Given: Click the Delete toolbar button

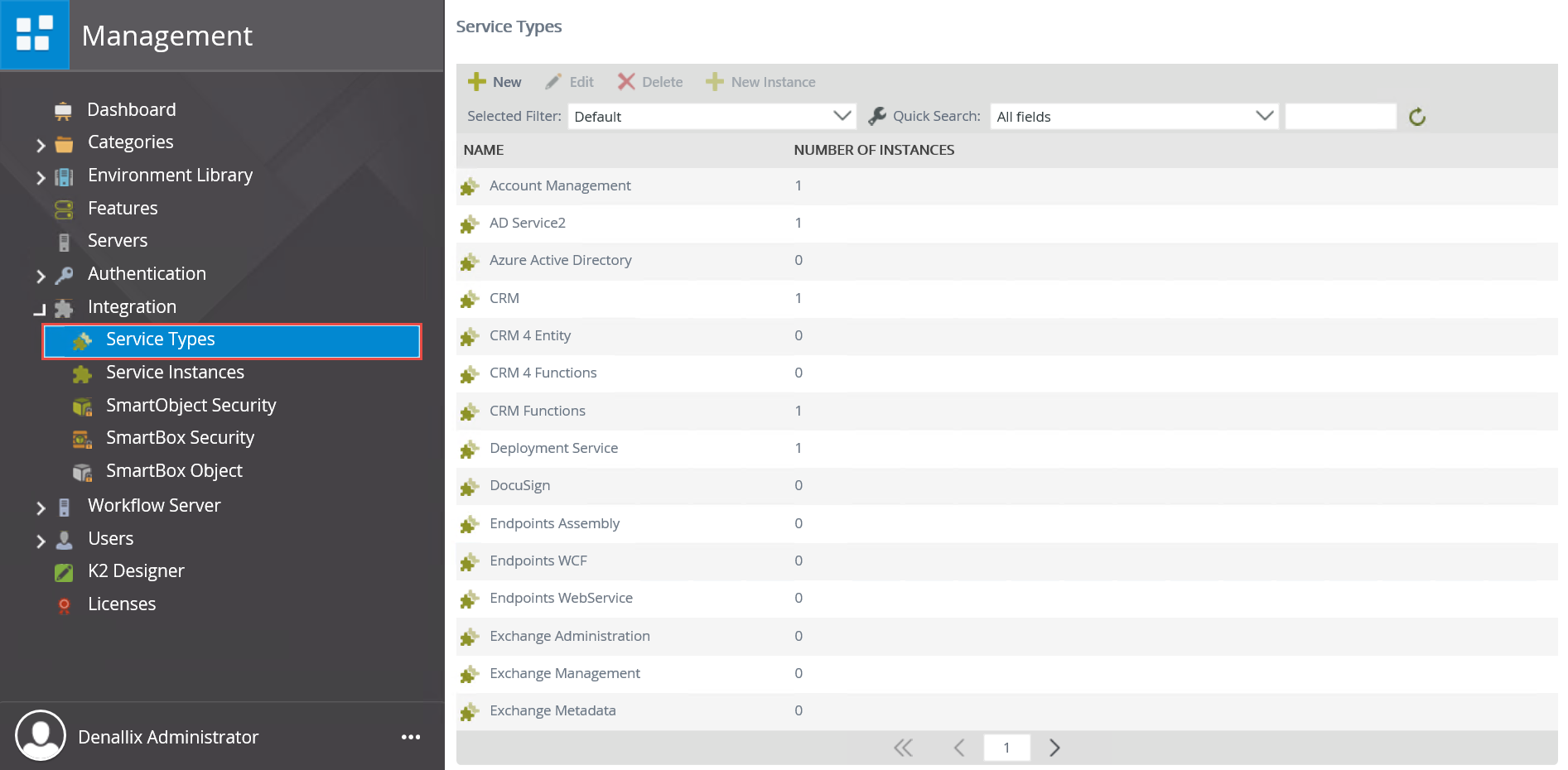Looking at the screenshot, I should click(650, 82).
